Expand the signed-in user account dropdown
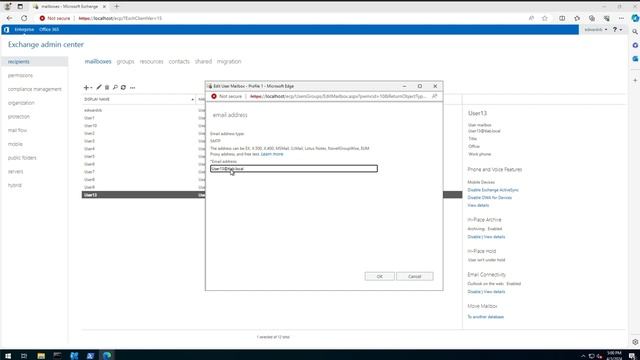Viewport: 640px width, 360px height. (596, 30)
